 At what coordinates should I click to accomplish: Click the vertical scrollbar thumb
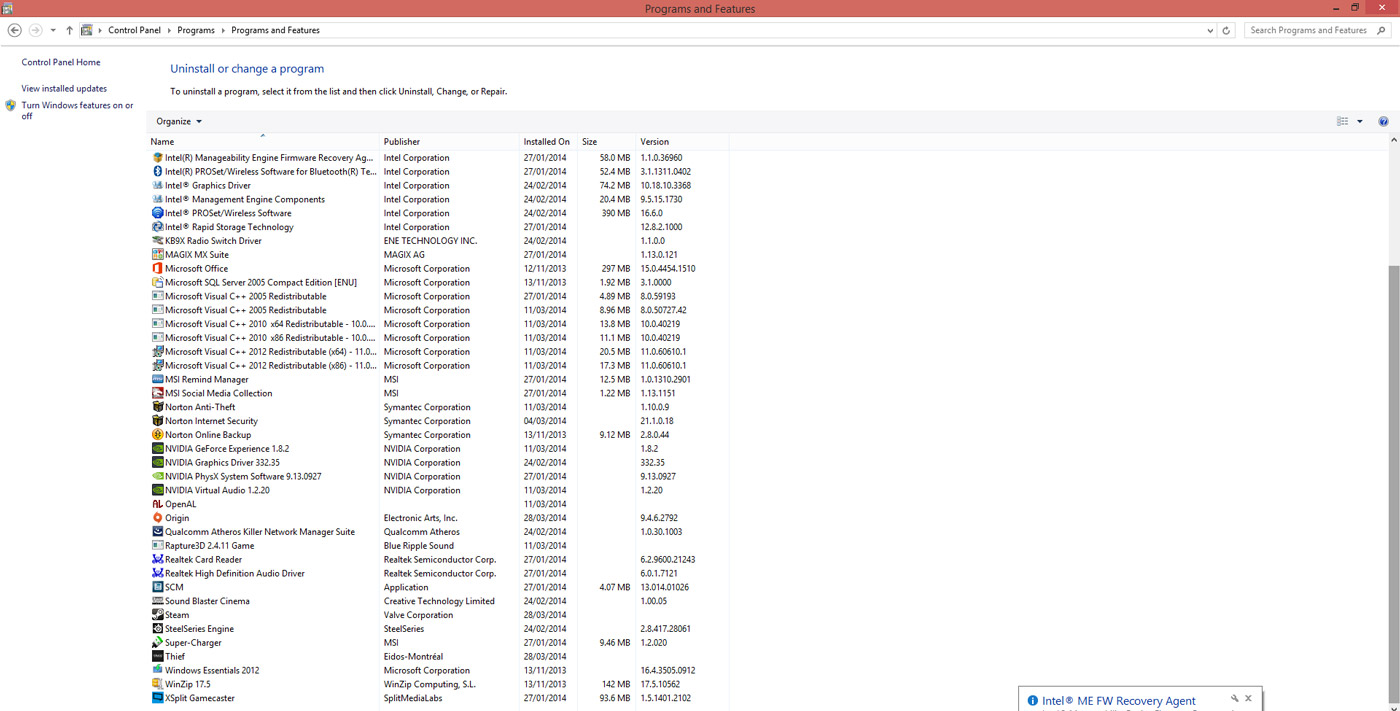(1394, 485)
